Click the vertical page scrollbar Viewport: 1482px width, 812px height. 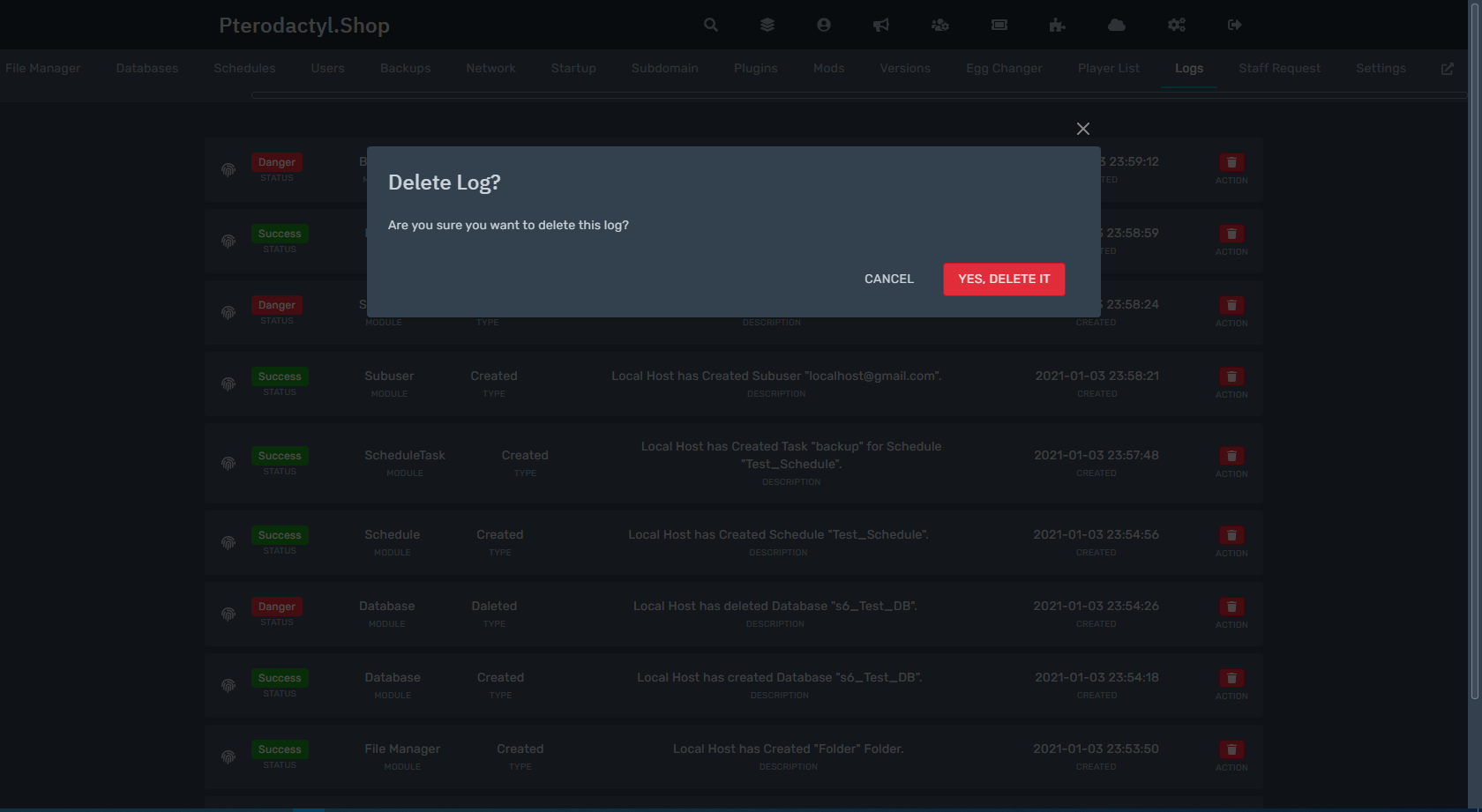pyautogui.click(x=1474, y=353)
